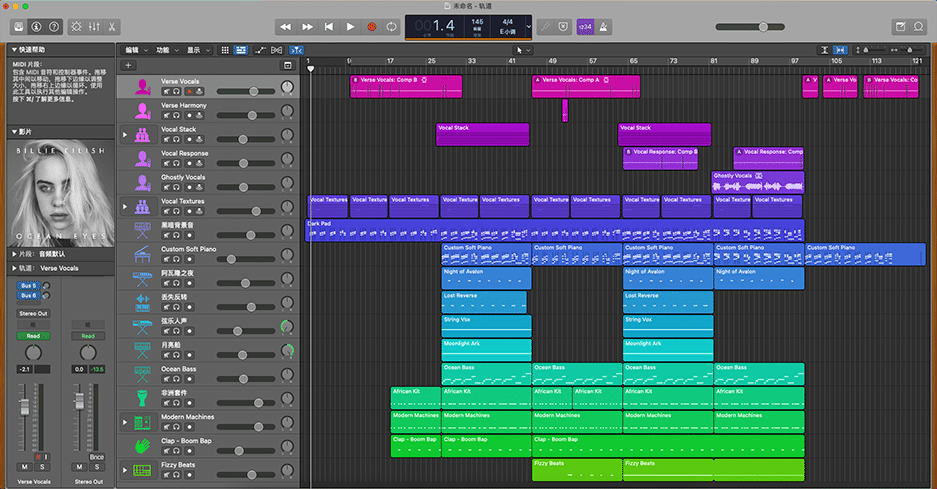Open Quick Help with the question mark icon
This screenshot has width=937, height=489.
(55, 26)
